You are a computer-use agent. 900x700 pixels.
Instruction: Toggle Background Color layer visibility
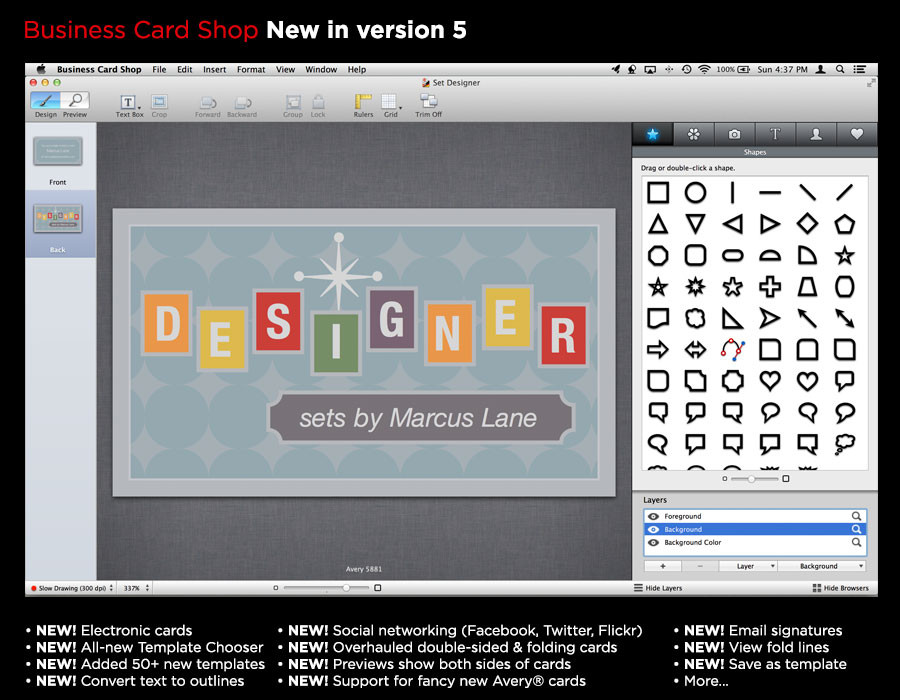[x=653, y=542]
